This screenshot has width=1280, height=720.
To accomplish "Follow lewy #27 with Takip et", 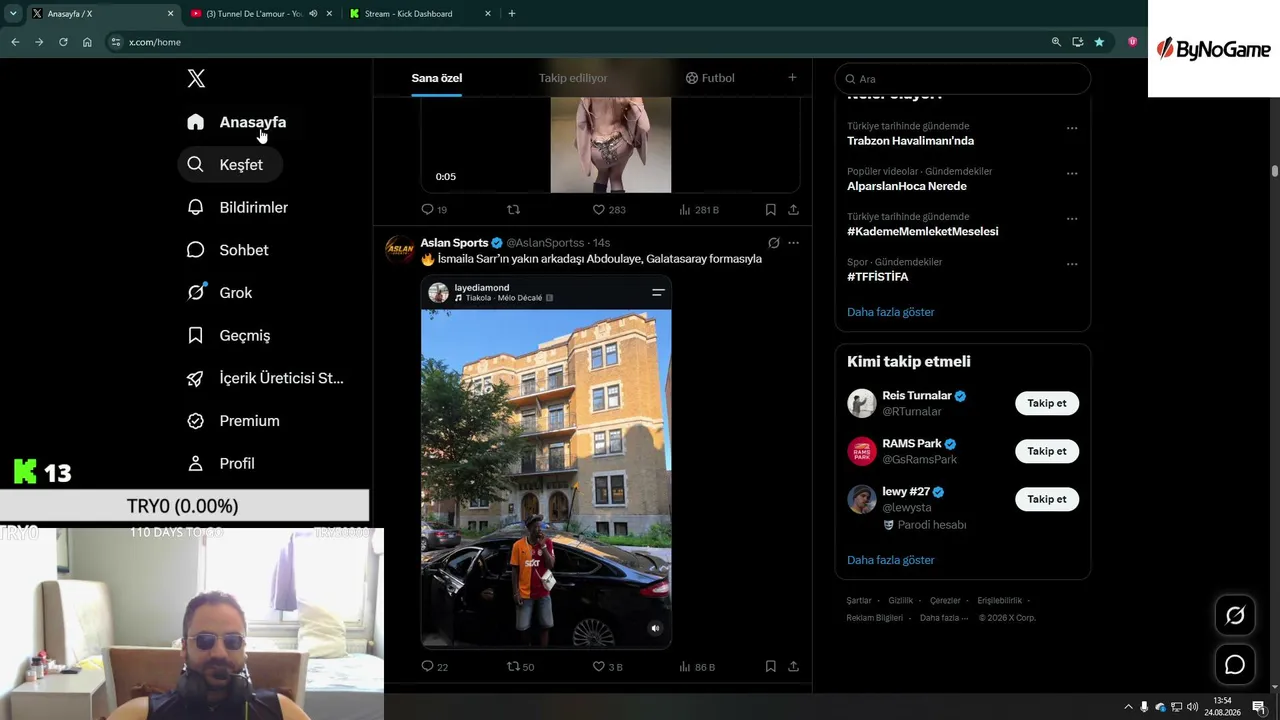I will (x=1047, y=499).
